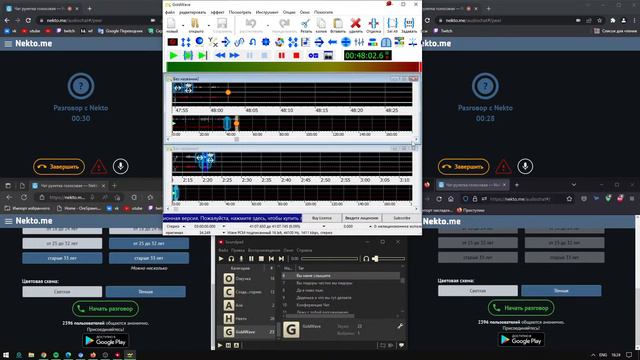
Task: Click the Google Play badge in bottom-left window
Action: point(105,340)
